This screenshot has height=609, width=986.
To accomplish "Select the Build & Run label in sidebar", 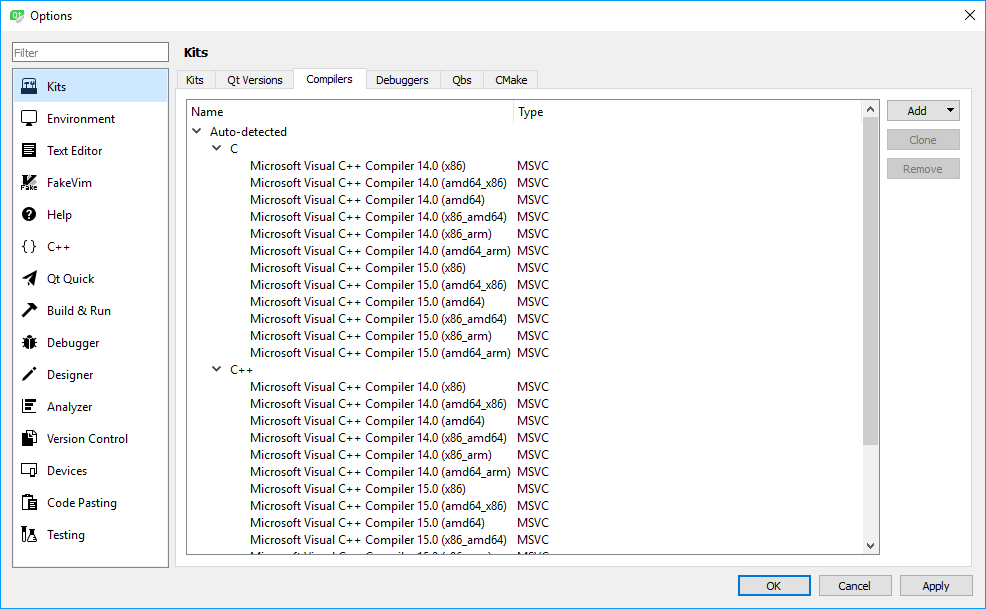I will point(79,311).
